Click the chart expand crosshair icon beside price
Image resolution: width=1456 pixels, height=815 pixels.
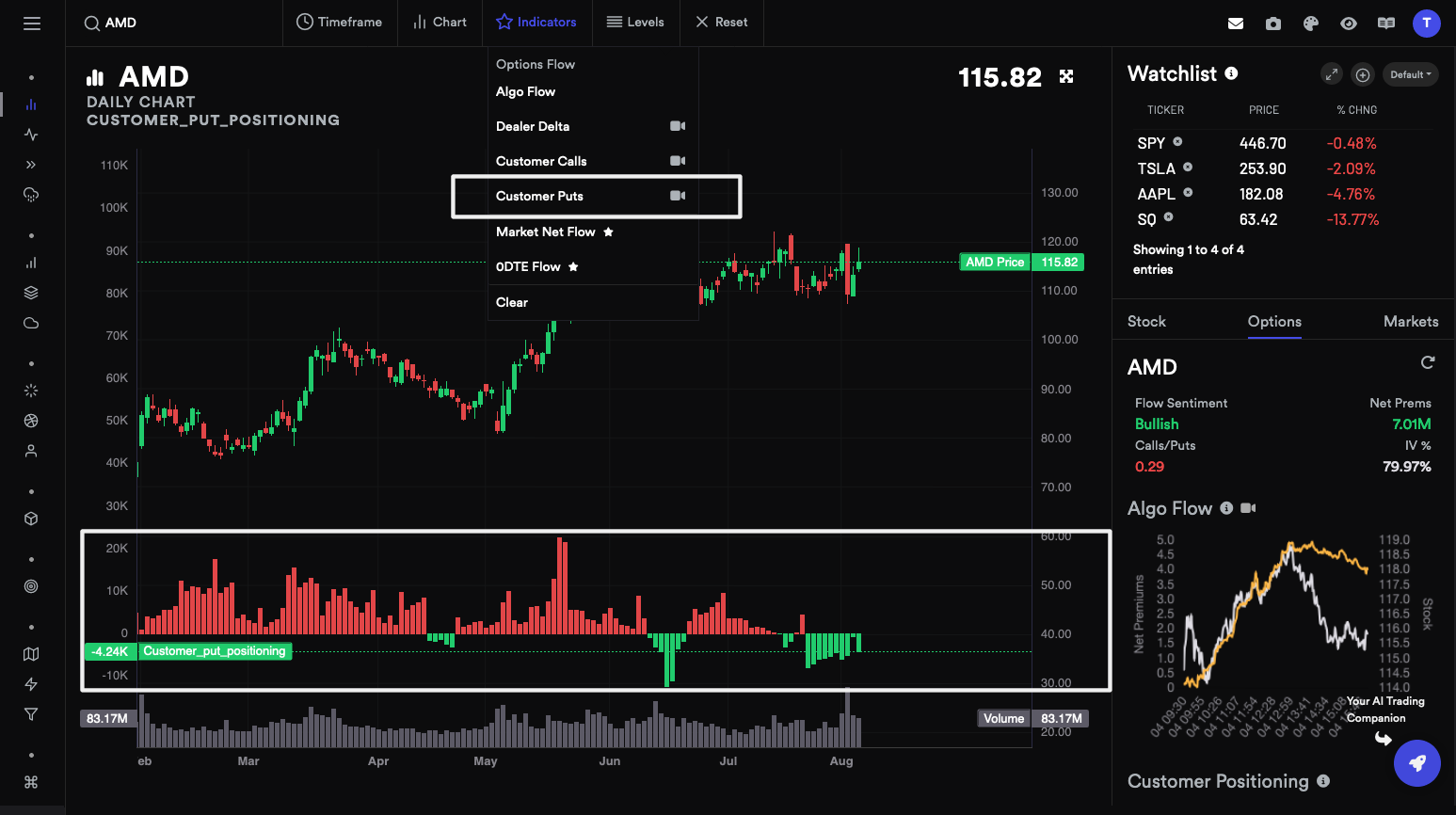1066,76
